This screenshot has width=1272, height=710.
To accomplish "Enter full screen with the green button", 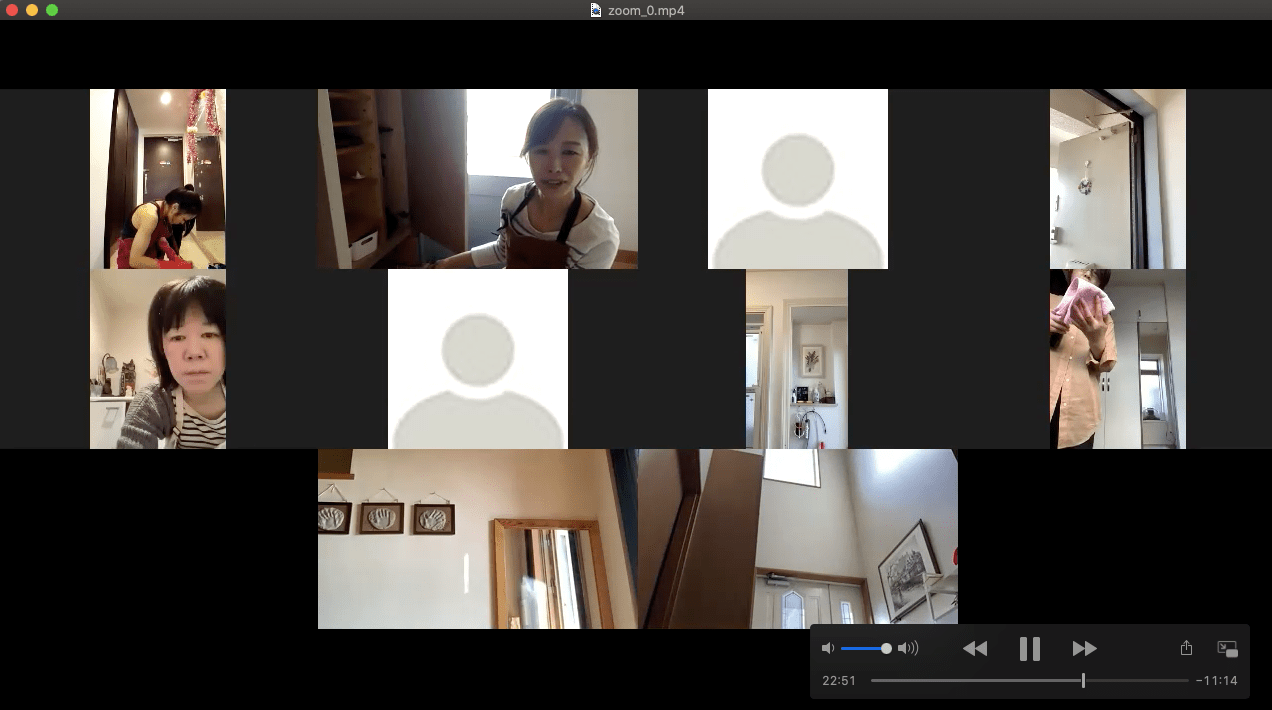I will pyautogui.click(x=52, y=10).
